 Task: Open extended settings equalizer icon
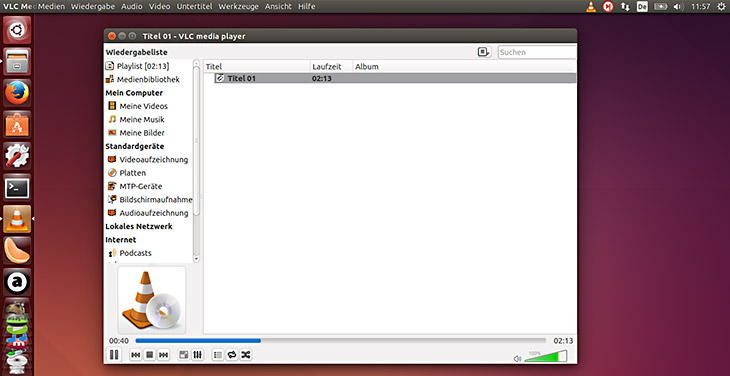click(x=197, y=355)
